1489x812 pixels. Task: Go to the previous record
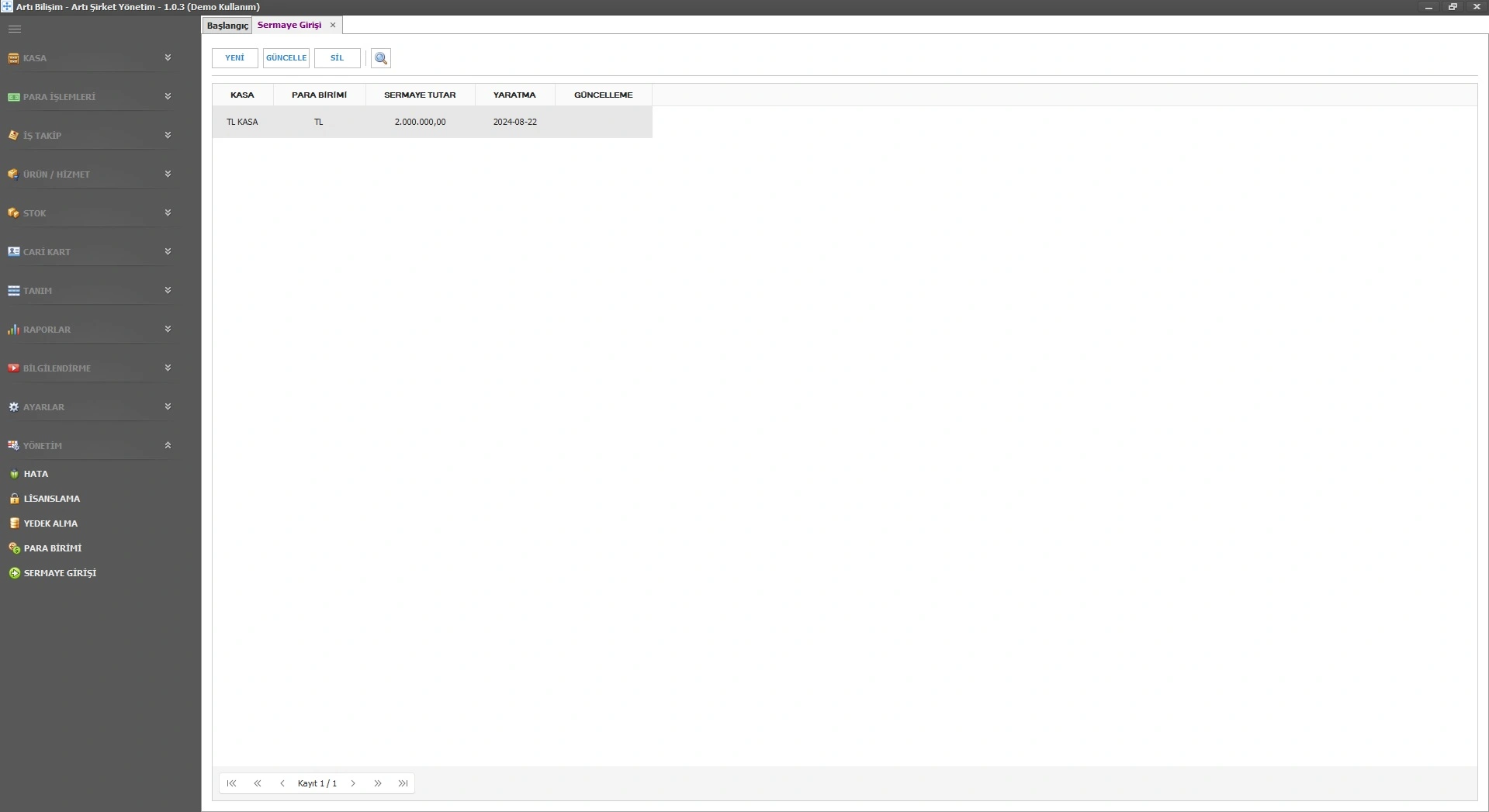click(x=282, y=783)
